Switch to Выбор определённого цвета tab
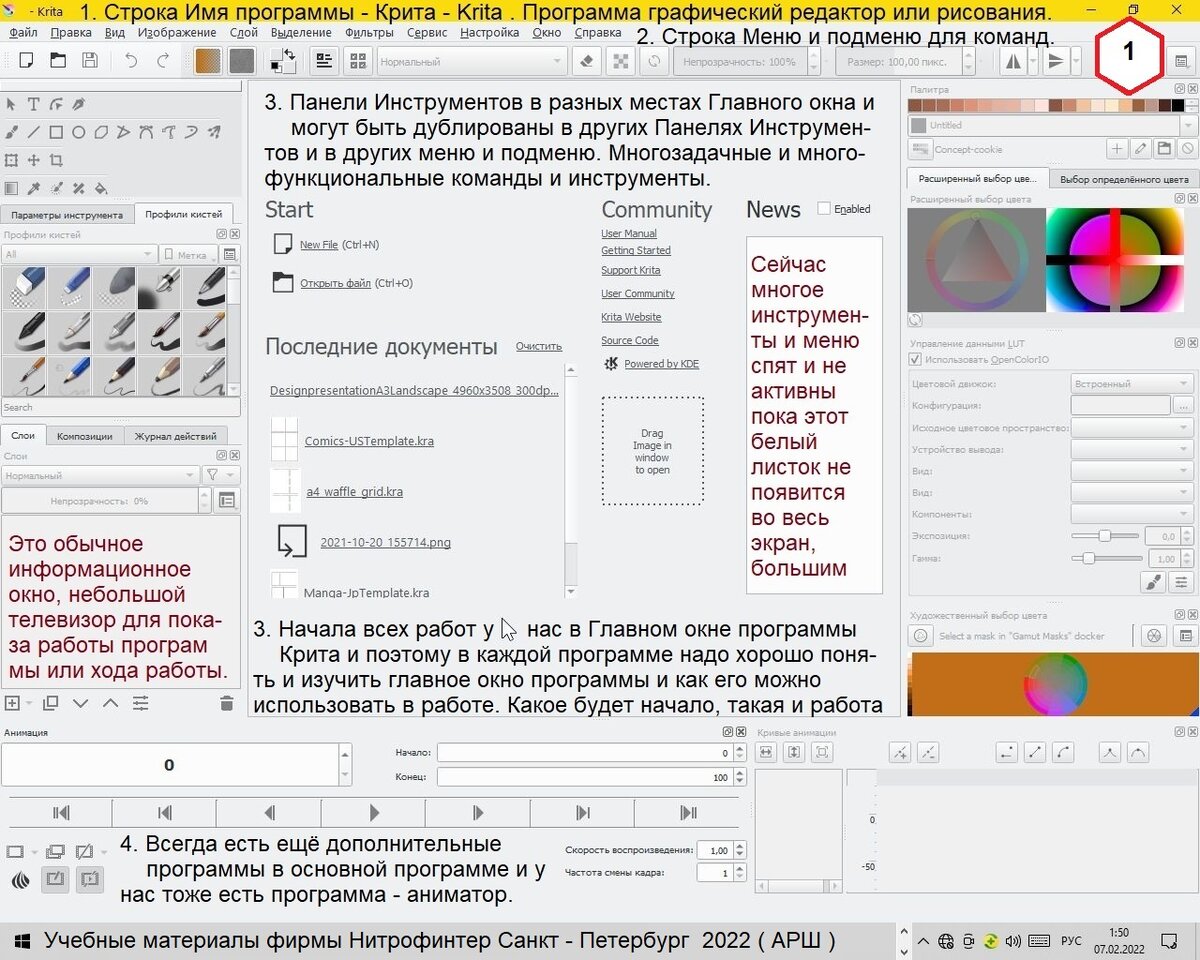This screenshot has height=960, width=1200. (x=1124, y=179)
